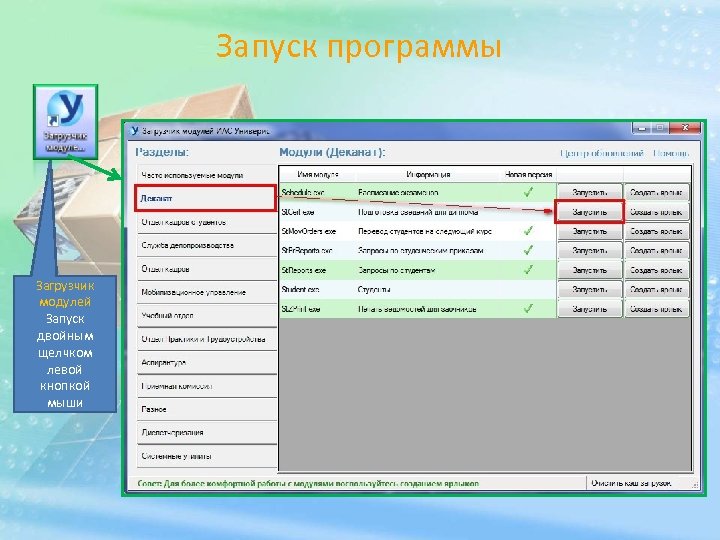Screen dimensions: 720x540
Task: Select the Деканат section
Action: (x=206, y=198)
